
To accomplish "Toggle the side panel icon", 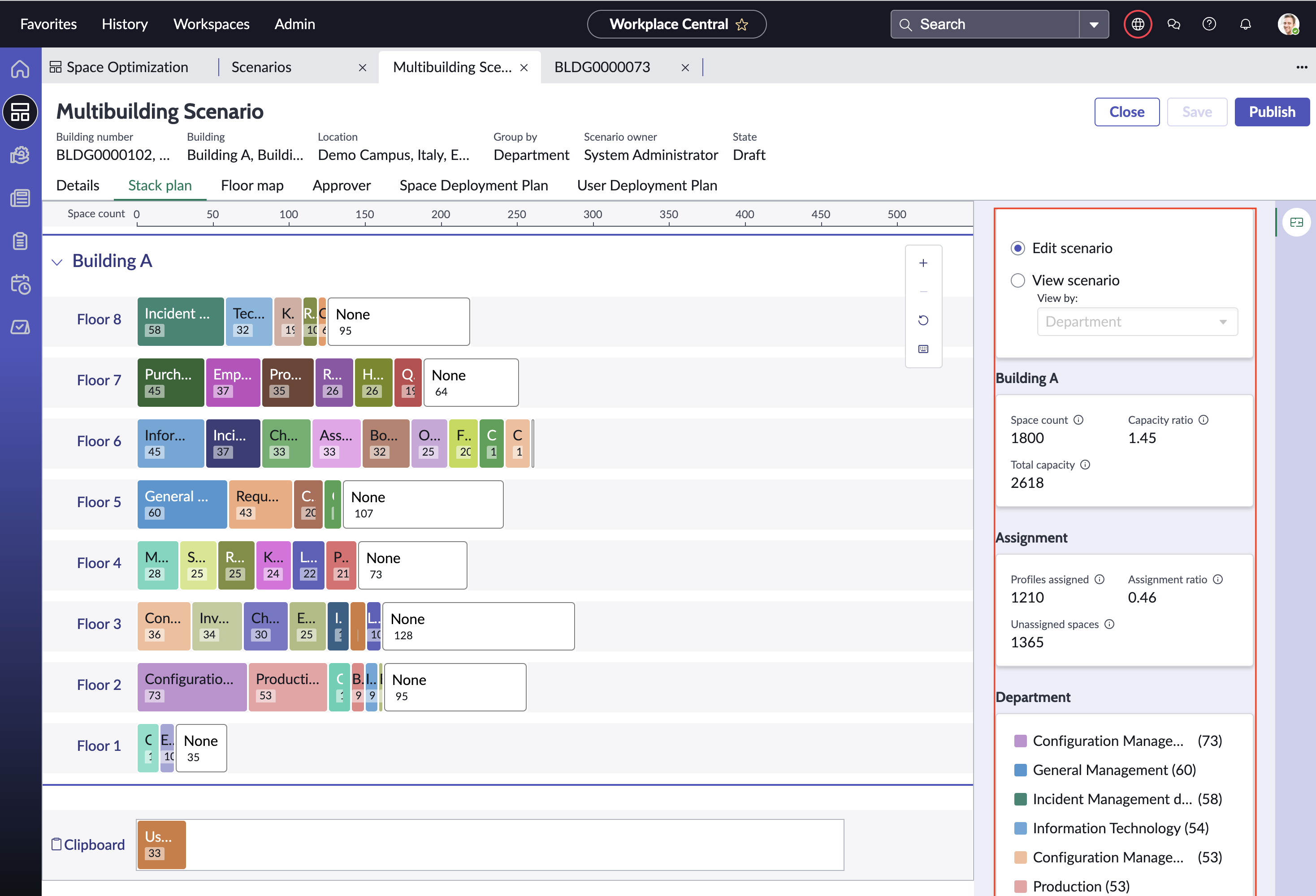I will [1296, 223].
